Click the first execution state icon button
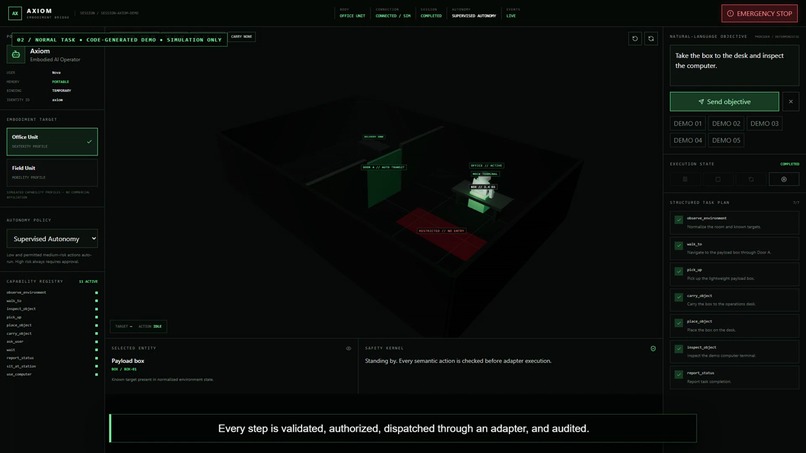This screenshot has height=453, width=806. (x=685, y=179)
